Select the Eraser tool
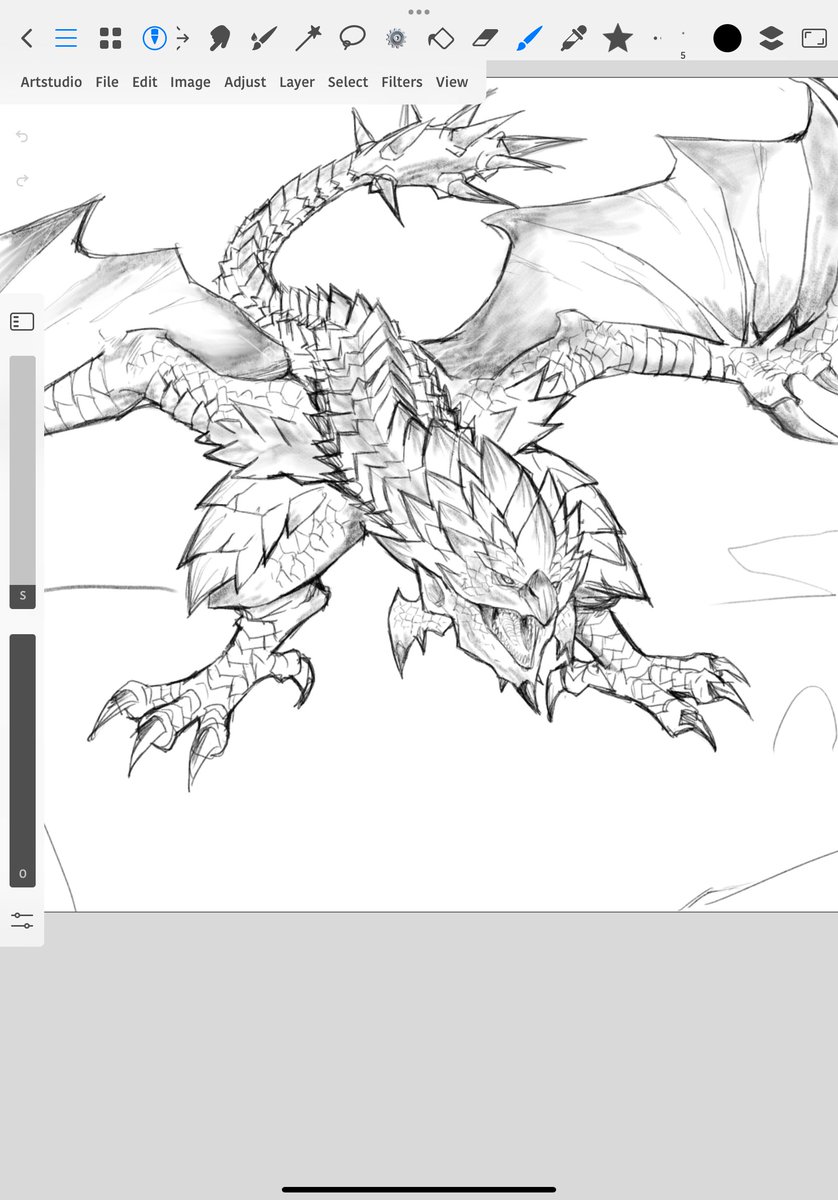Viewport: 838px width, 1200px height. click(x=484, y=39)
